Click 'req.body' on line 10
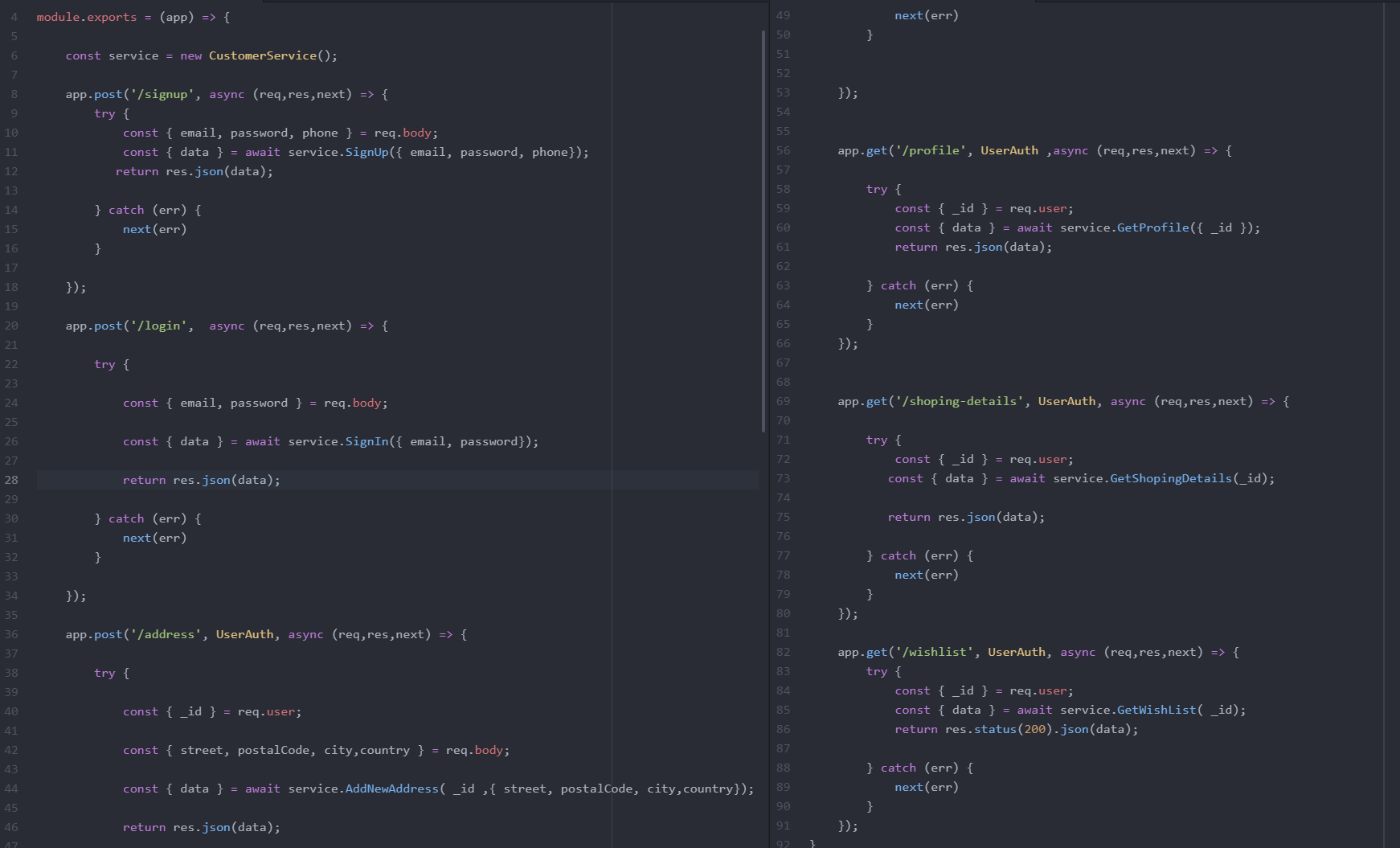Image resolution: width=1400 pixels, height=848 pixels. (403, 133)
